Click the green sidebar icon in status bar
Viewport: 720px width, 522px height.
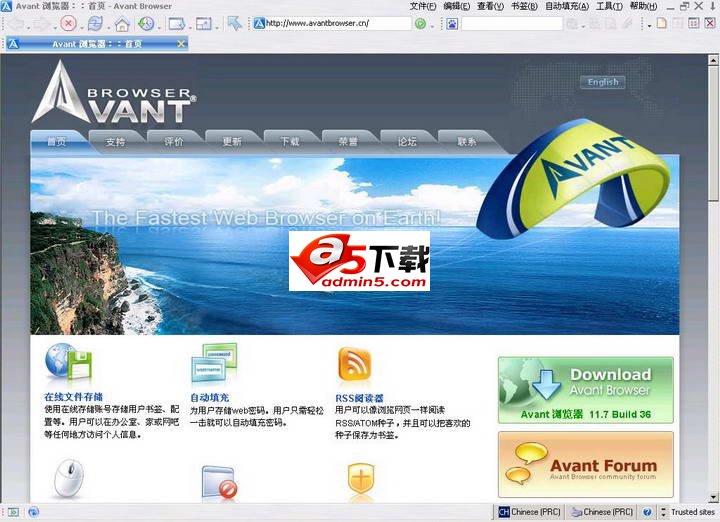click(x=14, y=512)
